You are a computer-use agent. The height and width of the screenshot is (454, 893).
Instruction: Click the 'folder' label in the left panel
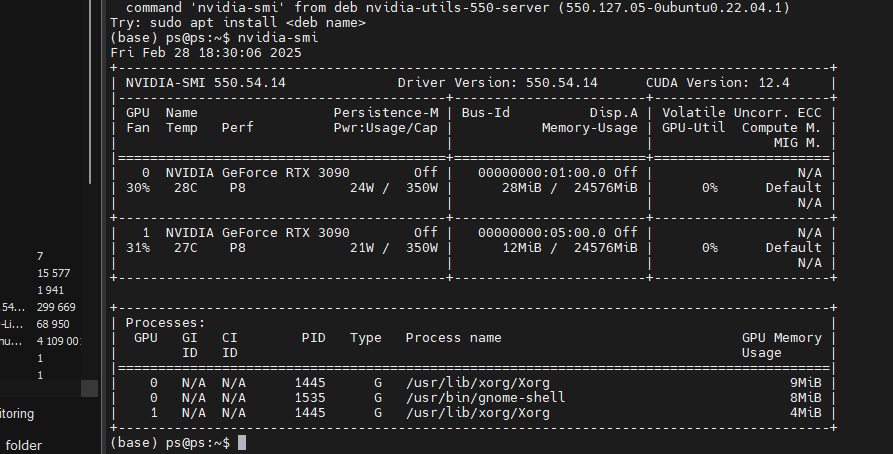tap(24, 445)
